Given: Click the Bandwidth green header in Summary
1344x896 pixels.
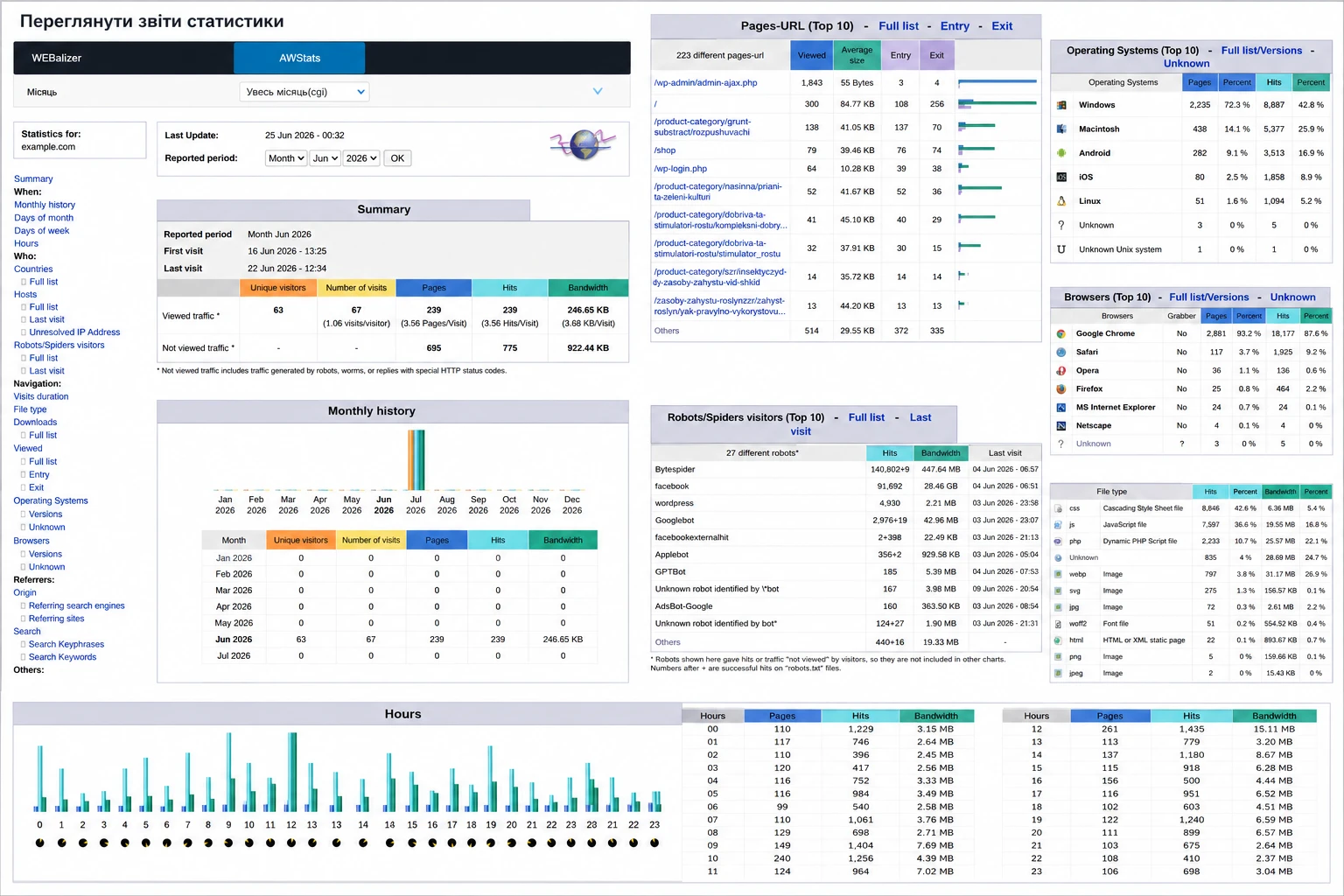Looking at the screenshot, I should (x=588, y=288).
